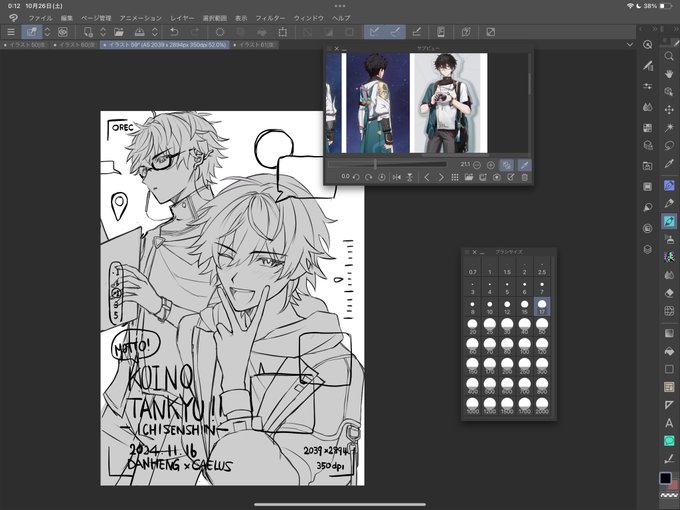Image resolution: width=680 pixels, height=510 pixels.
Task: Select brush size 5
Action: 507,286
